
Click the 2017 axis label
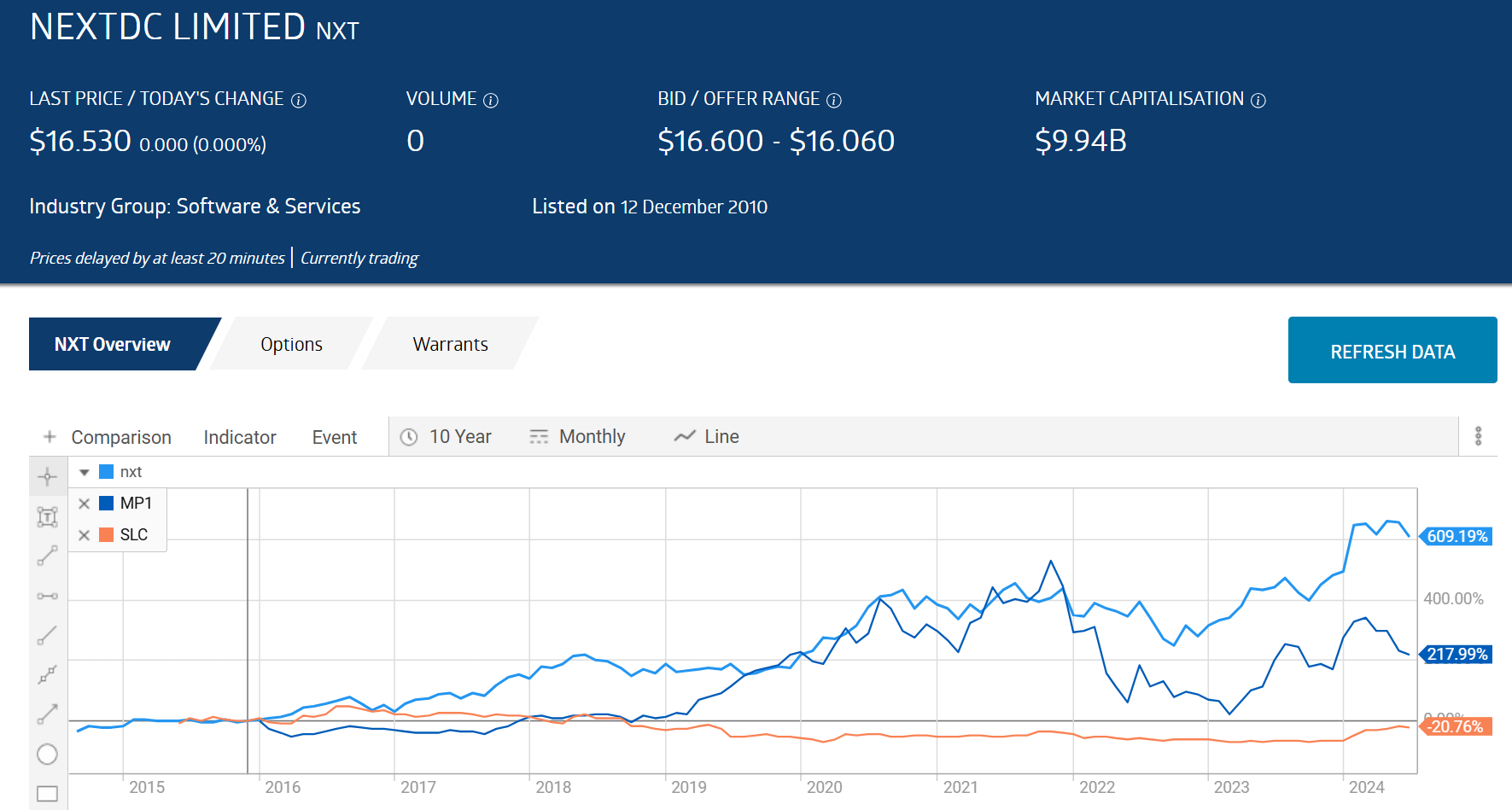[417, 787]
